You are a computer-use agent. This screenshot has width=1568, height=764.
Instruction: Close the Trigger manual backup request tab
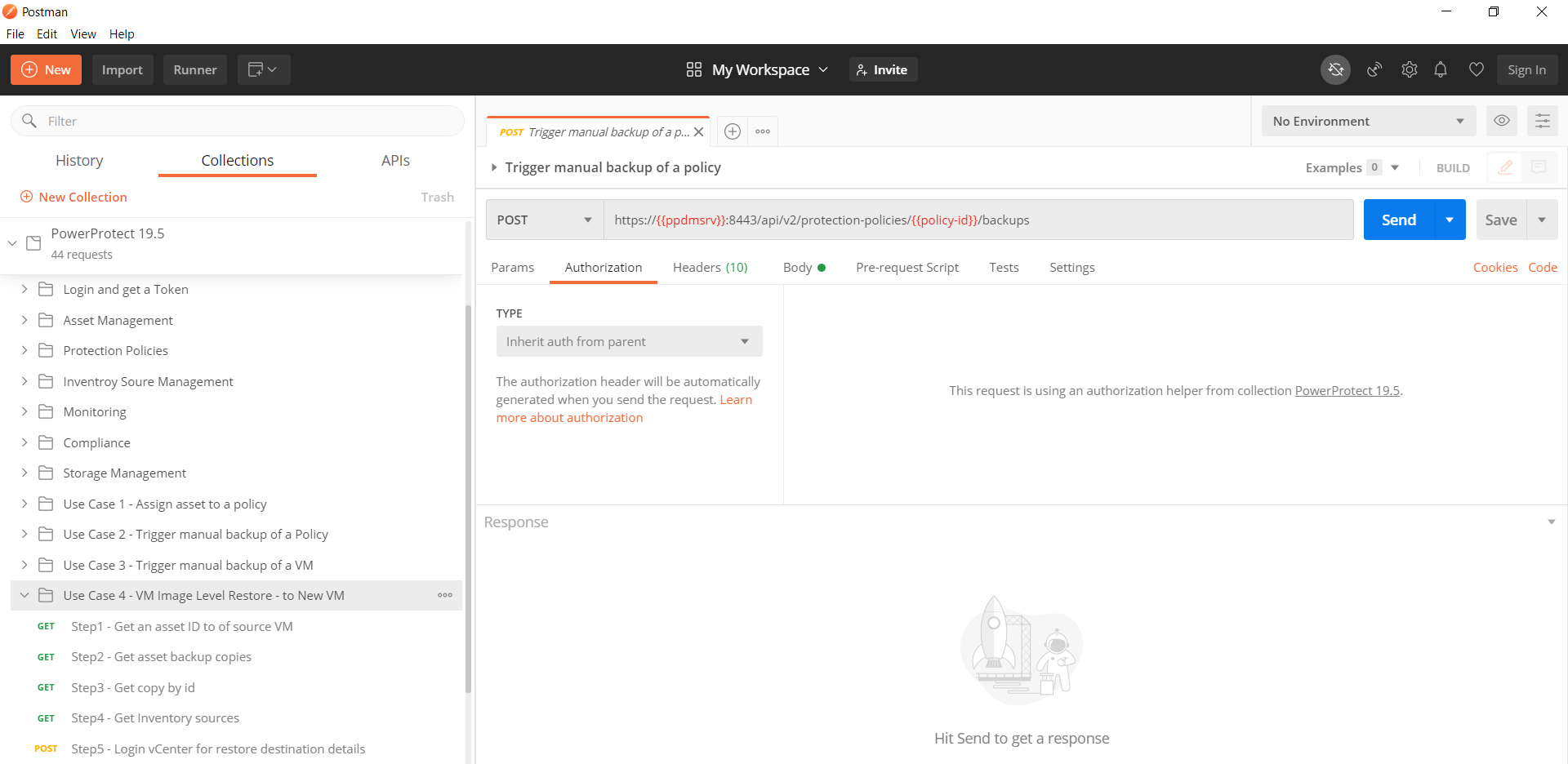(698, 132)
